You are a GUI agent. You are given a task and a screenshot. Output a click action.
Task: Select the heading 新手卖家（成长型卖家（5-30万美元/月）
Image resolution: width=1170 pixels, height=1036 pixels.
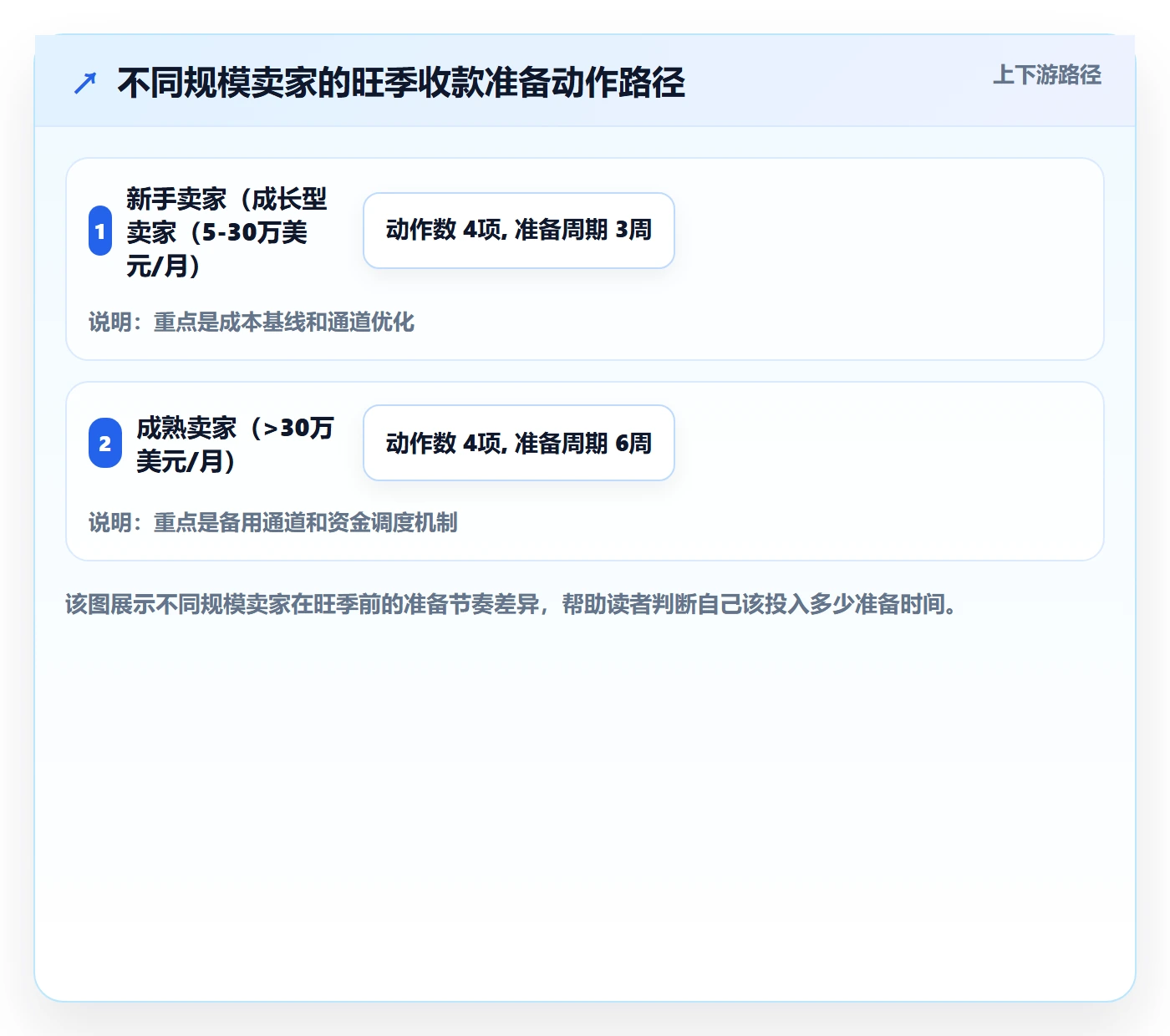226,232
